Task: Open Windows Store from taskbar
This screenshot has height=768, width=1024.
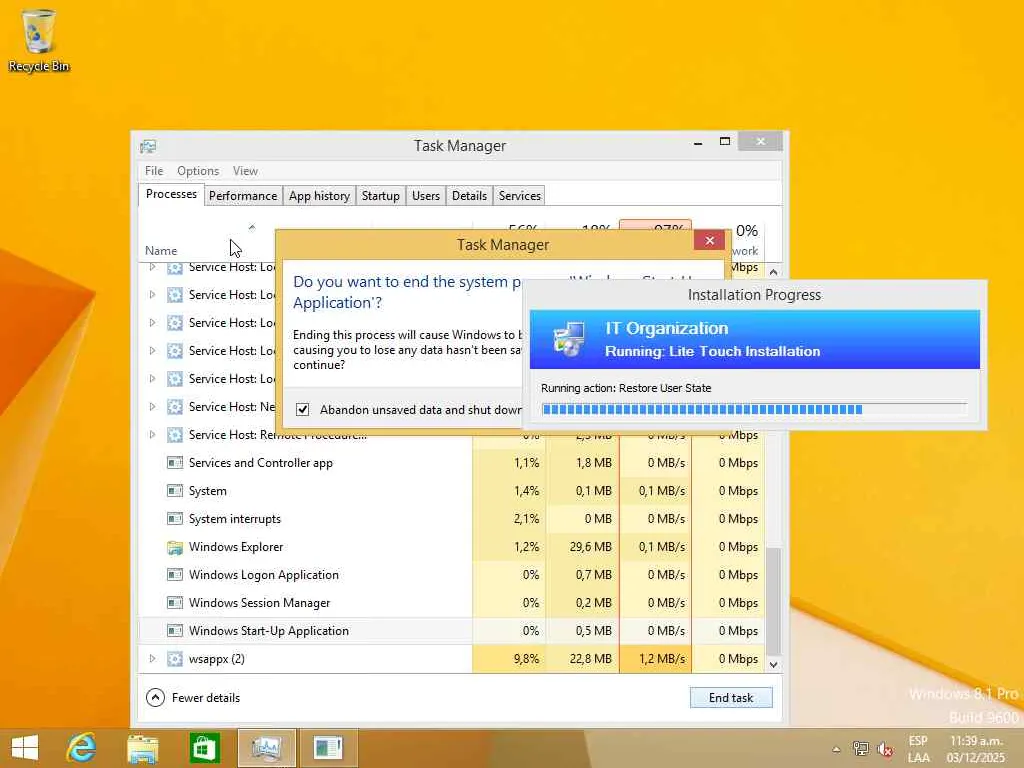Action: (x=204, y=748)
